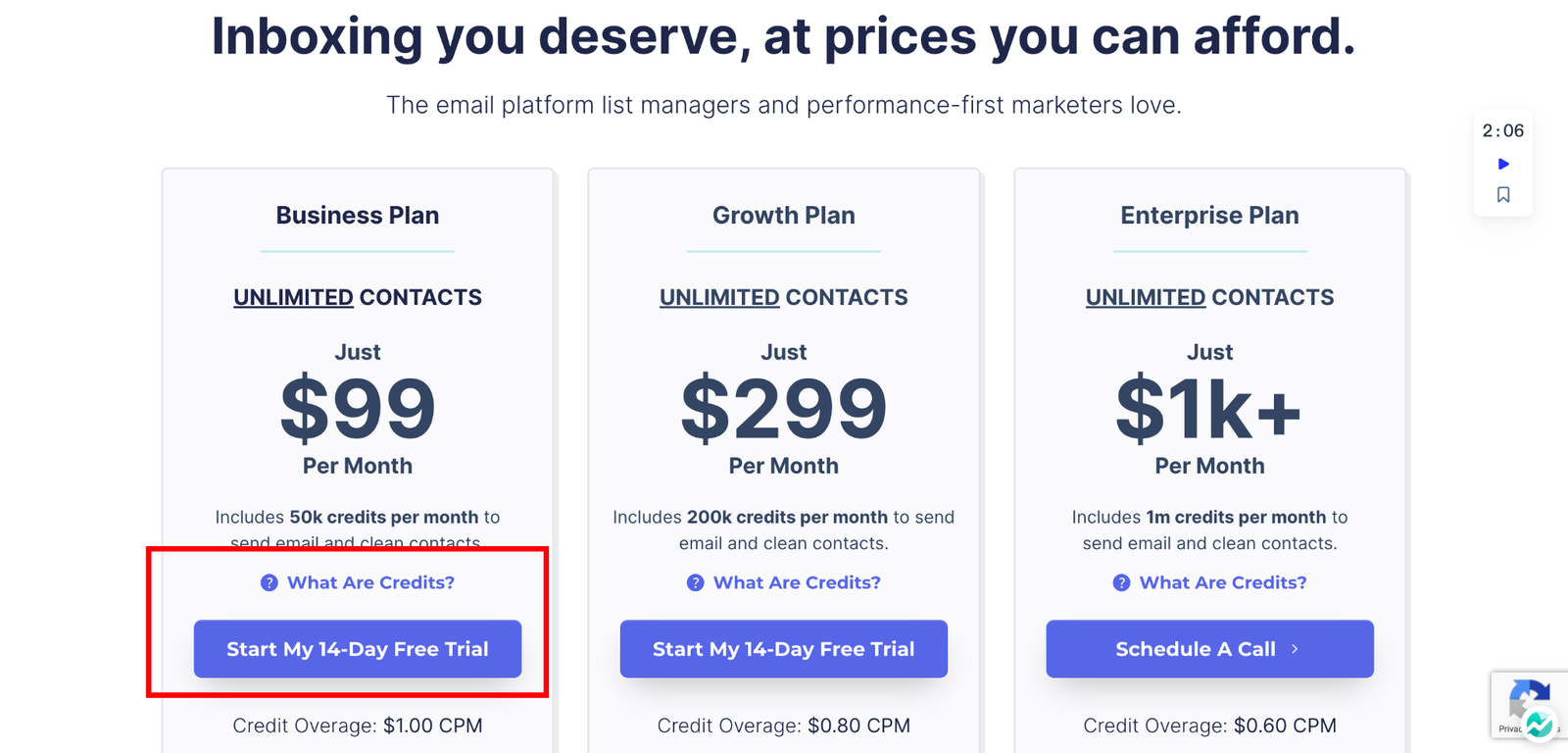Viewport: 1568px width, 753px height.
Task: Open the What Are Credits link under Enterprise Plan
Action: [x=1223, y=582]
